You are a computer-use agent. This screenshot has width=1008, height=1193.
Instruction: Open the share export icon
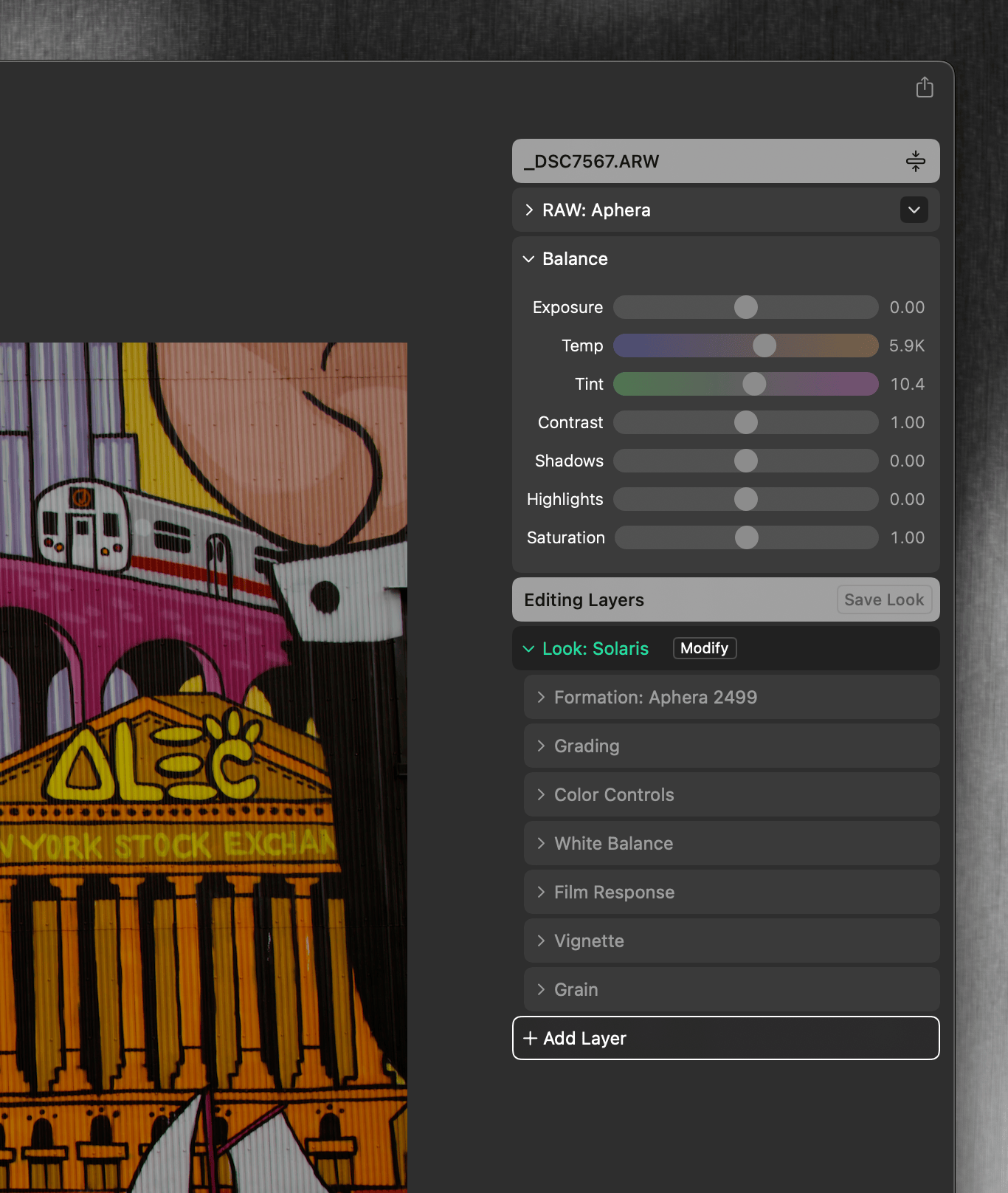coord(925,87)
